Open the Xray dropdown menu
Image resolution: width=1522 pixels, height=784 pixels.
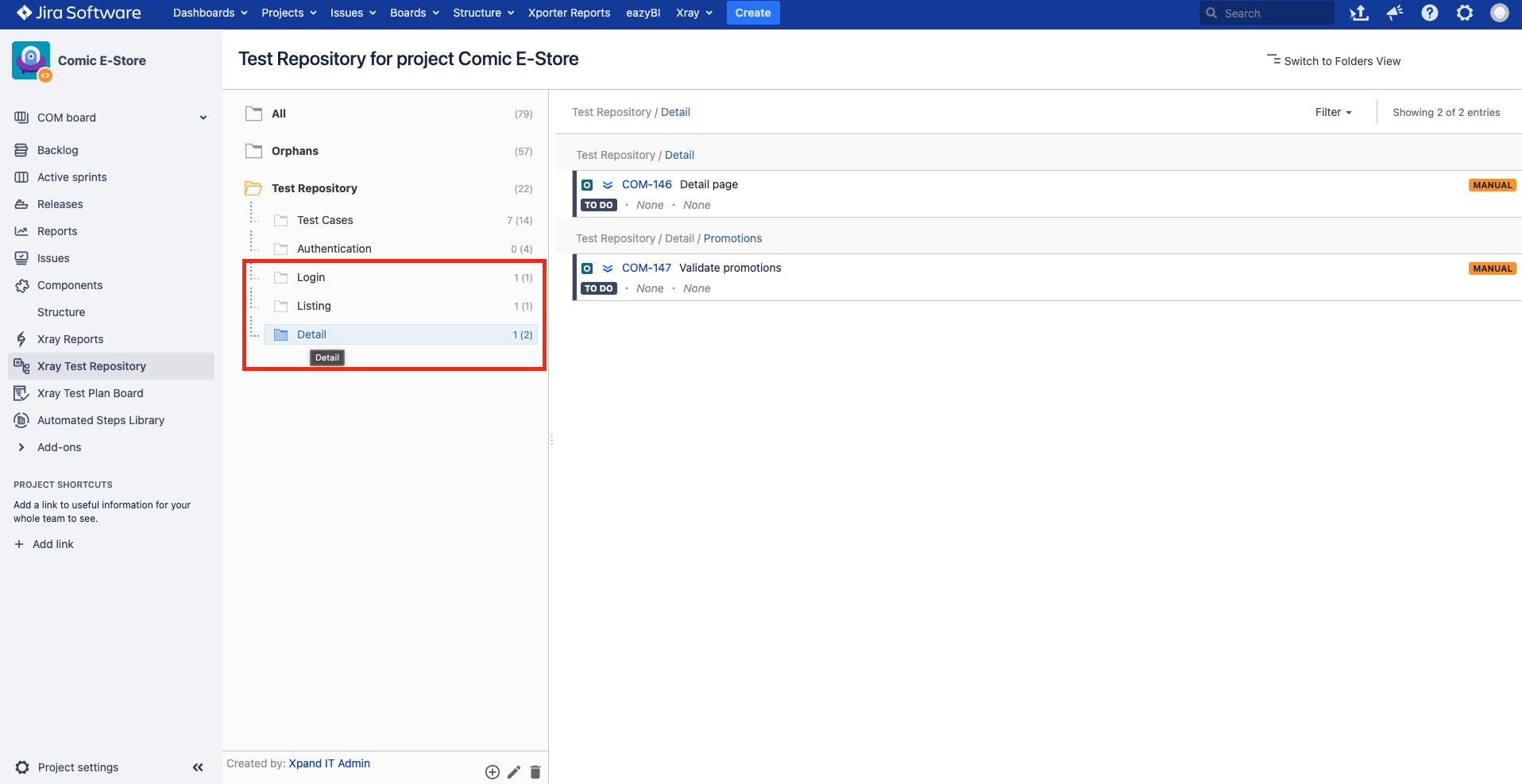pyautogui.click(x=694, y=13)
